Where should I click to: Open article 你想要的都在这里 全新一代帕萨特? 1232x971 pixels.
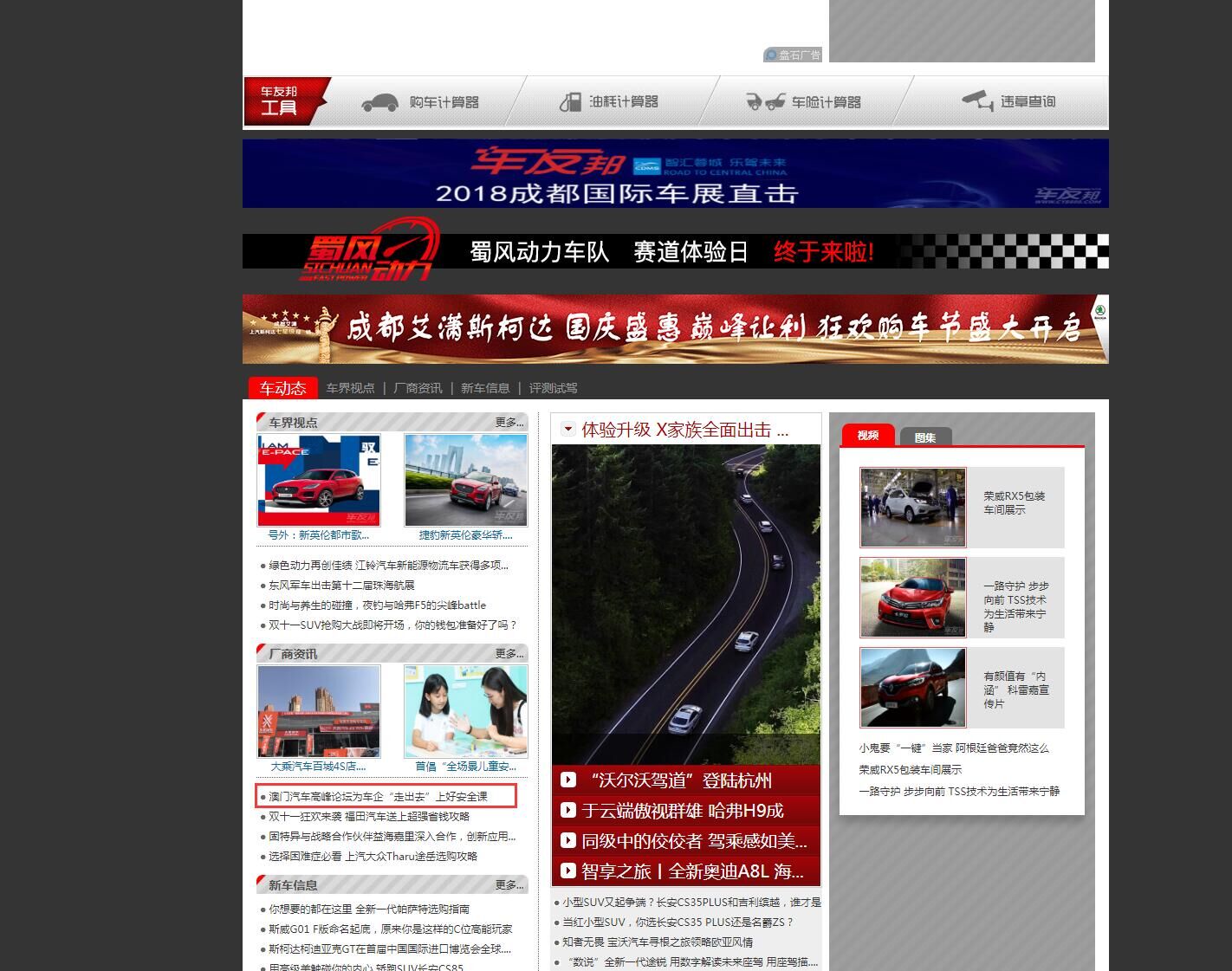tap(369, 910)
